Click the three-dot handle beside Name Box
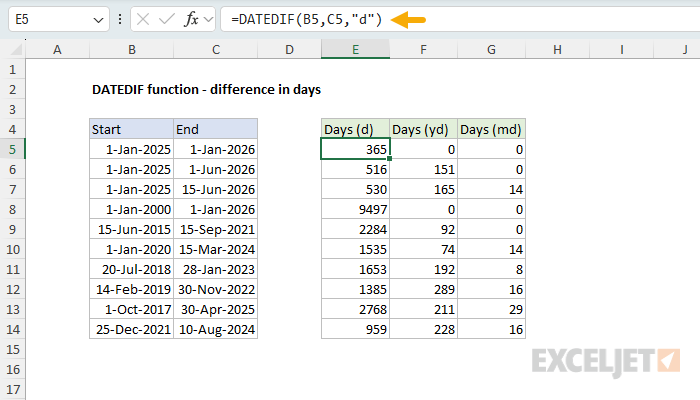Screen dimensions: 700x400 point(120,19)
